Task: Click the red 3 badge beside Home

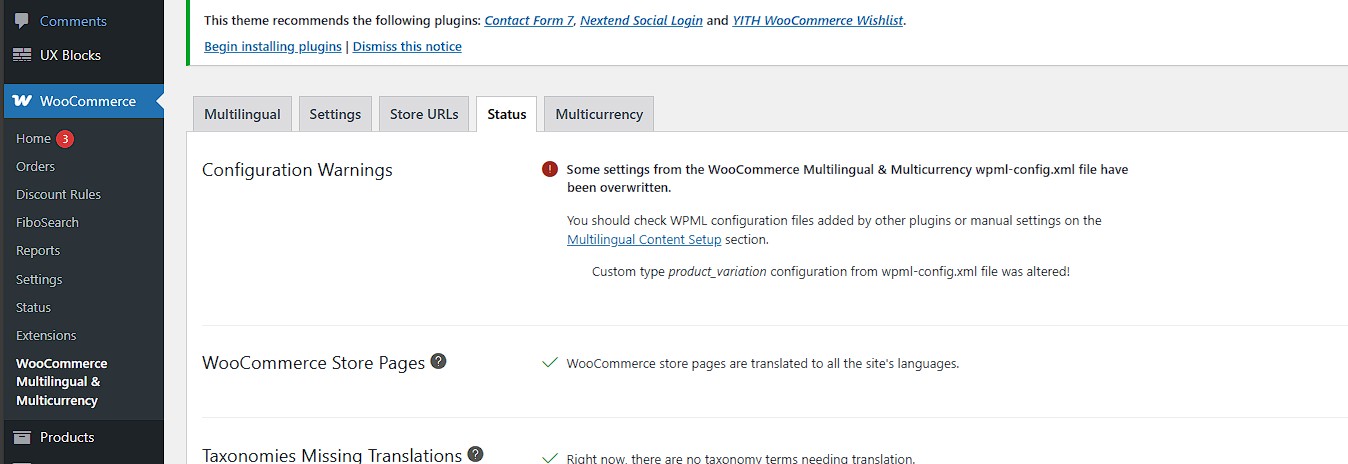Action: tap(64, 139)
